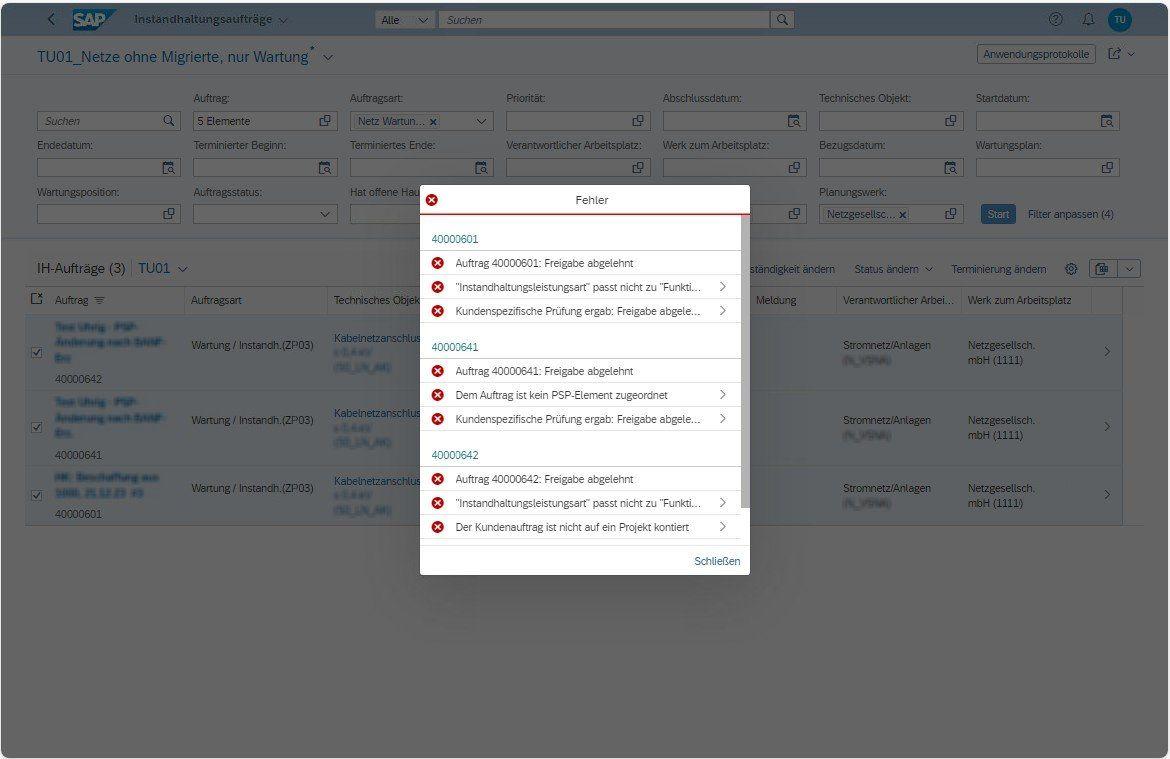
Task: Open the TU user avatar menu
Action: (1120, 19)
